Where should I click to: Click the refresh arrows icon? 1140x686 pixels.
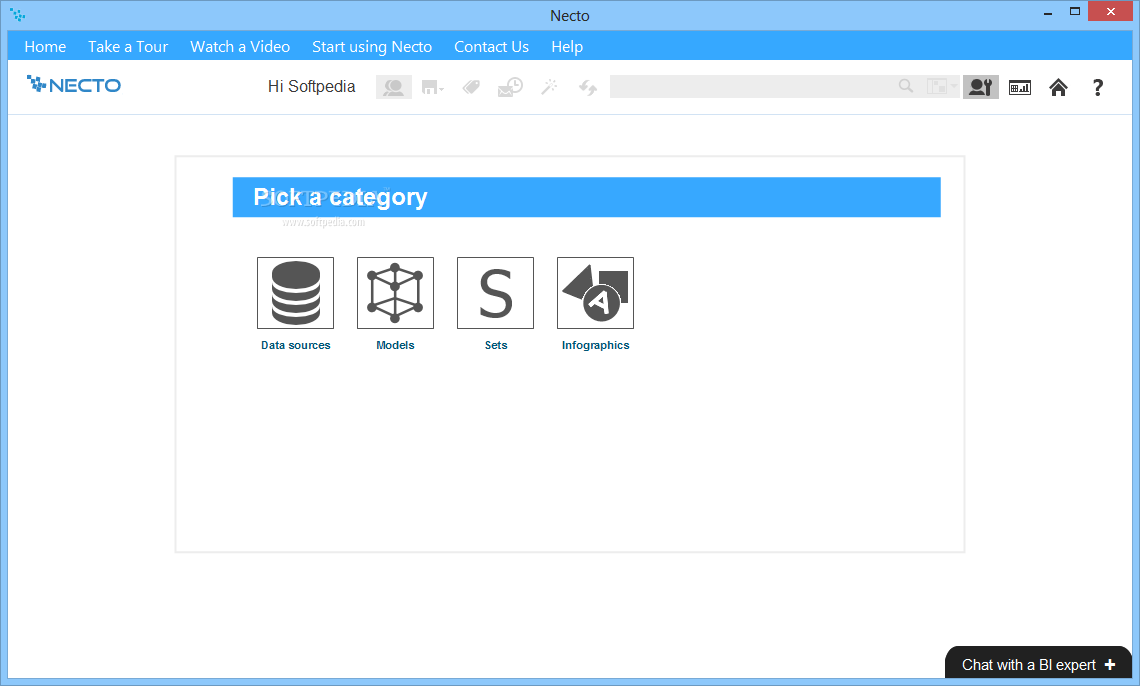click(x=588, y=88)
